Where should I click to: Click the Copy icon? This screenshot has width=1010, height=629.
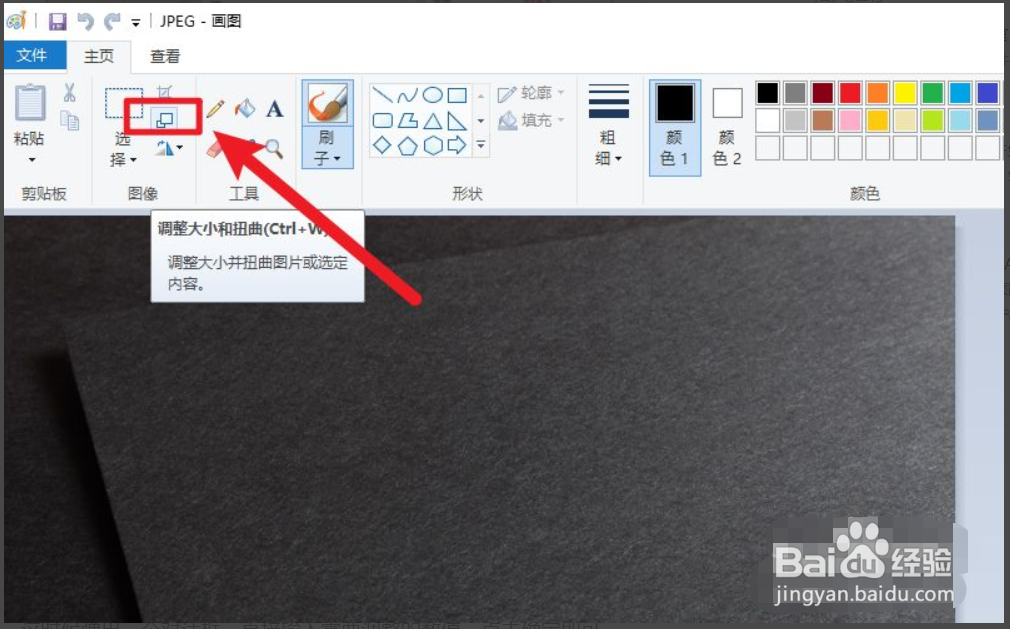pyautogui.click(x=70, y=120)
